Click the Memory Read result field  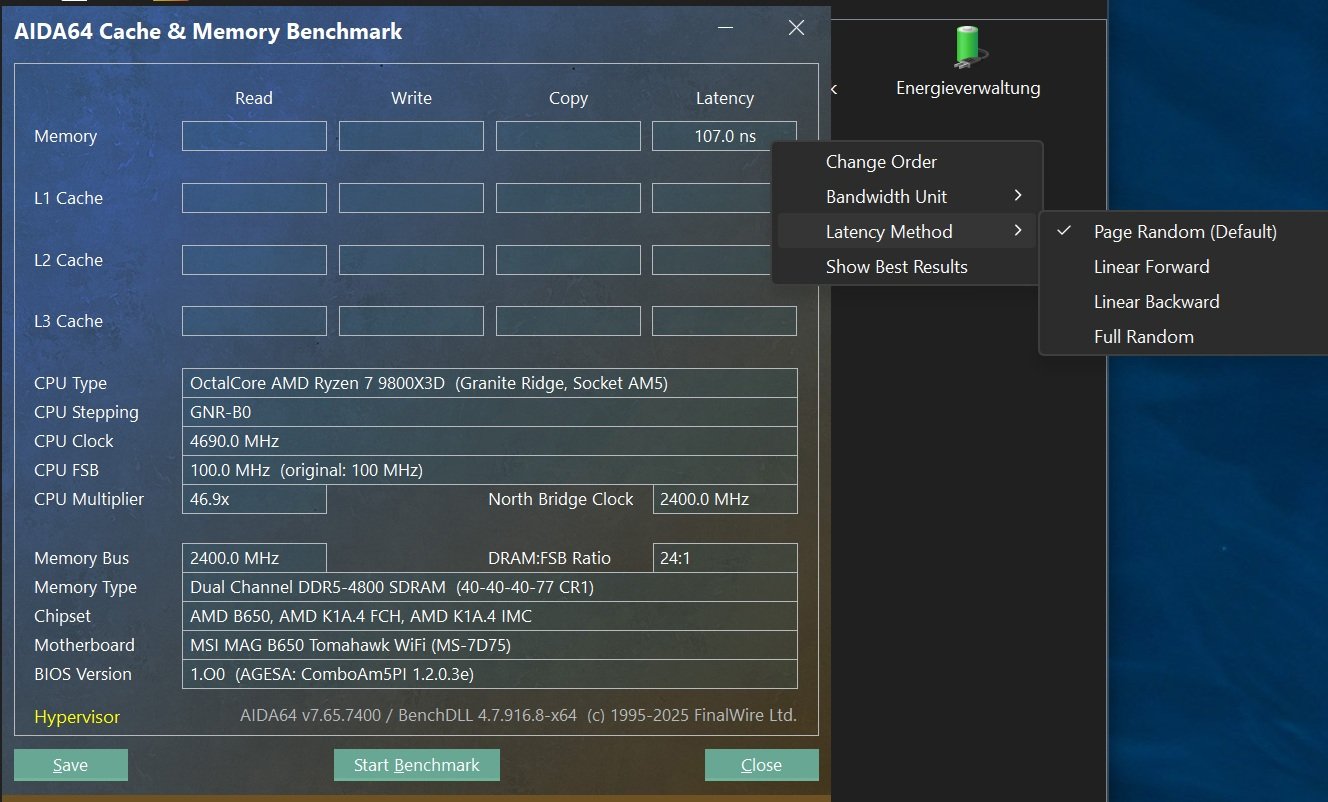point(254,136)
